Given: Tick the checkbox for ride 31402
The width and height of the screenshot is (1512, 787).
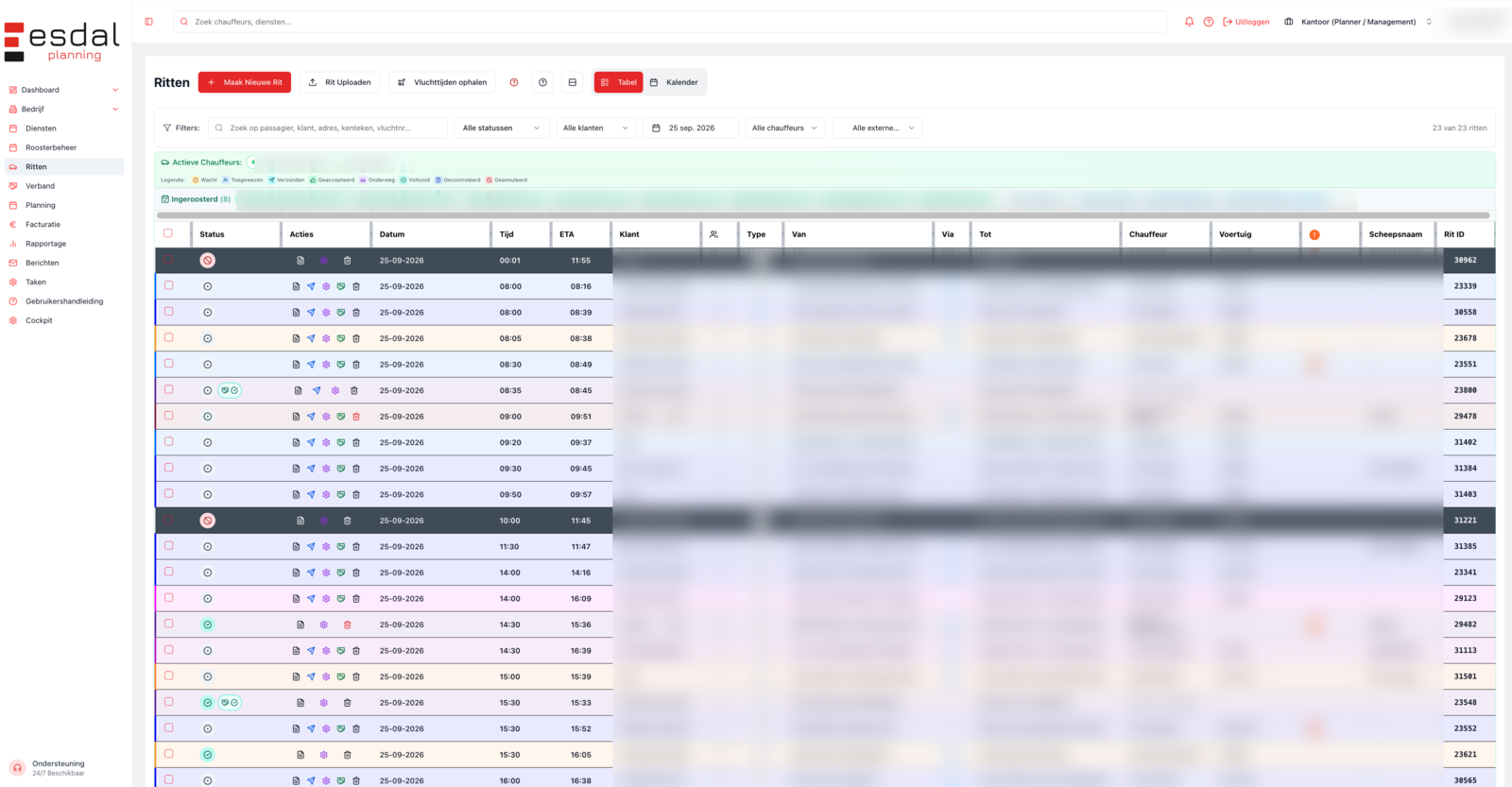Looking at the screenshot, I should point(169,441).
